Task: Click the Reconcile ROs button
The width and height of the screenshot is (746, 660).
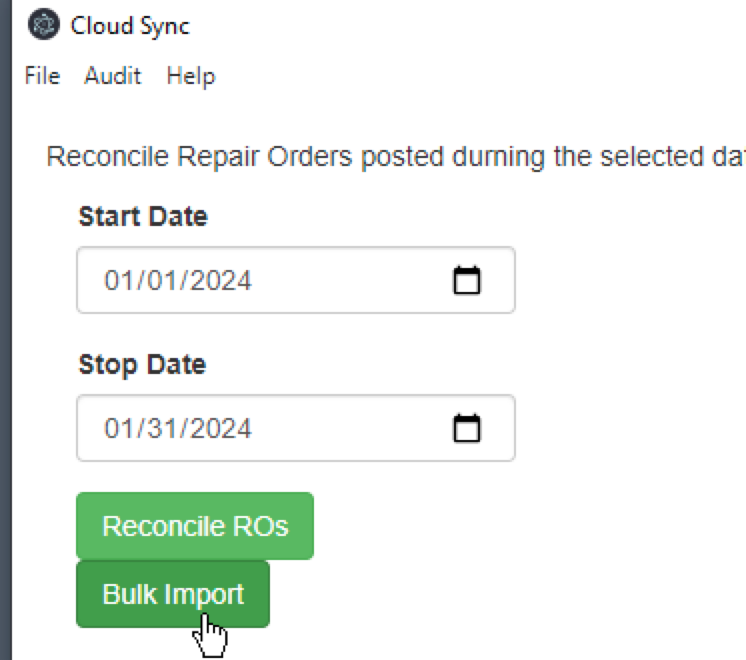Action: [x=195, y=526]
